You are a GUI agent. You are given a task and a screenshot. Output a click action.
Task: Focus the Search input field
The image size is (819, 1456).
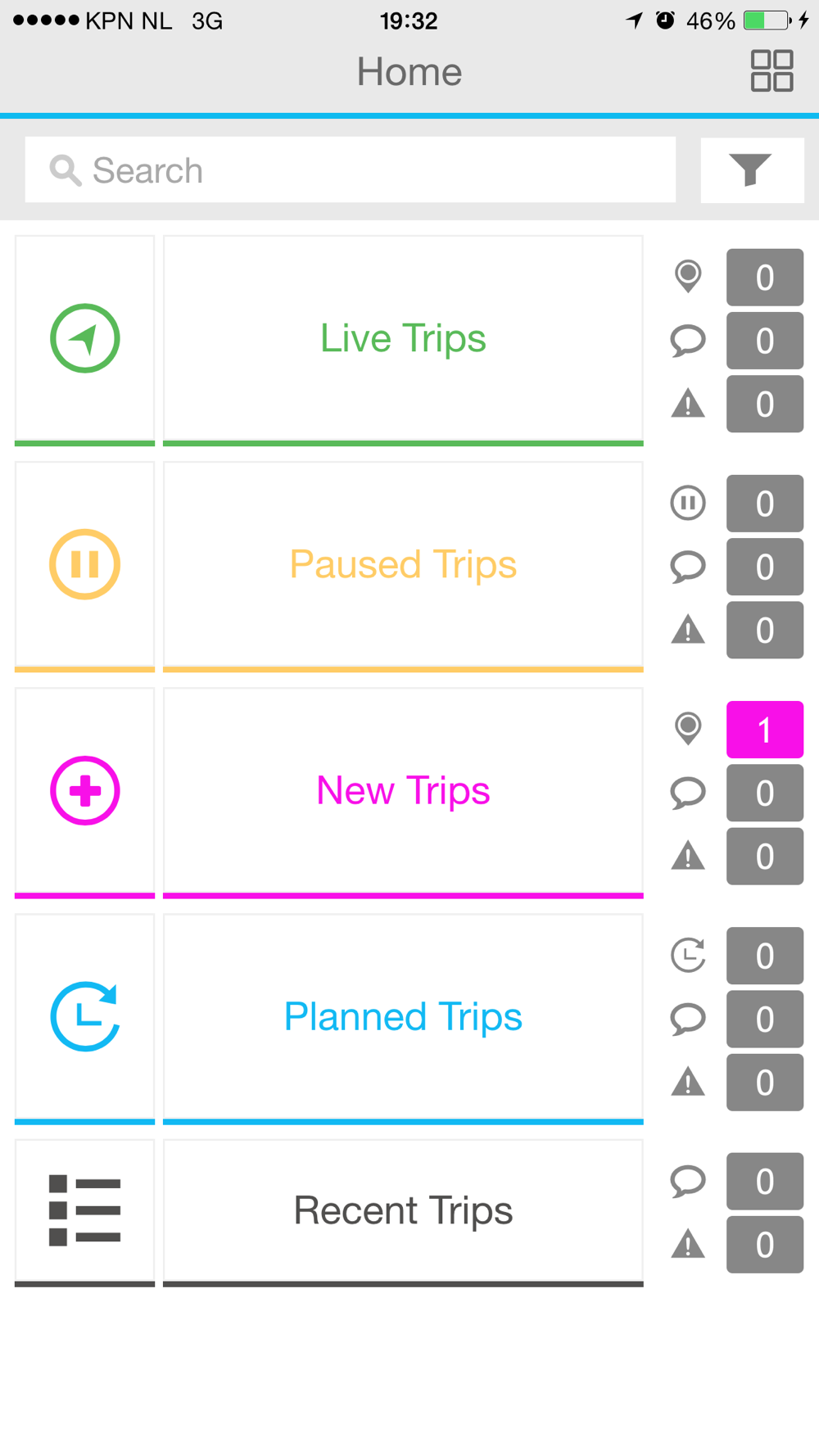coord(351,170)
